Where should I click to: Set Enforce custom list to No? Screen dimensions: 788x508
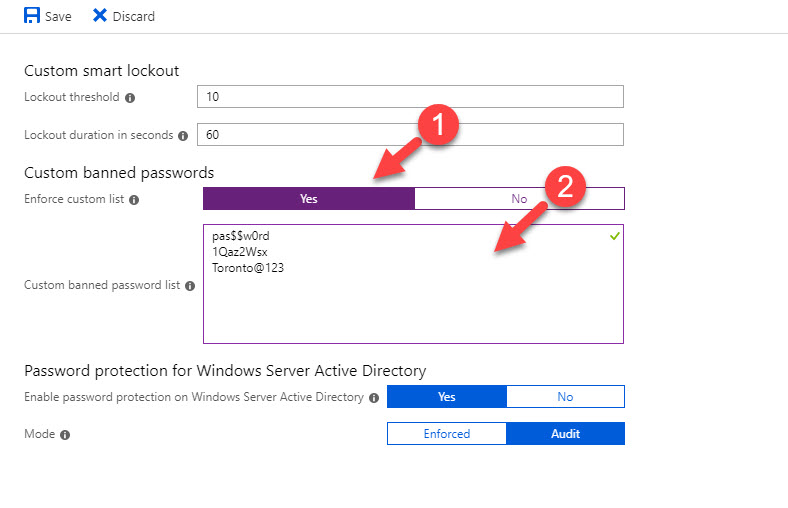pos(519,198)
